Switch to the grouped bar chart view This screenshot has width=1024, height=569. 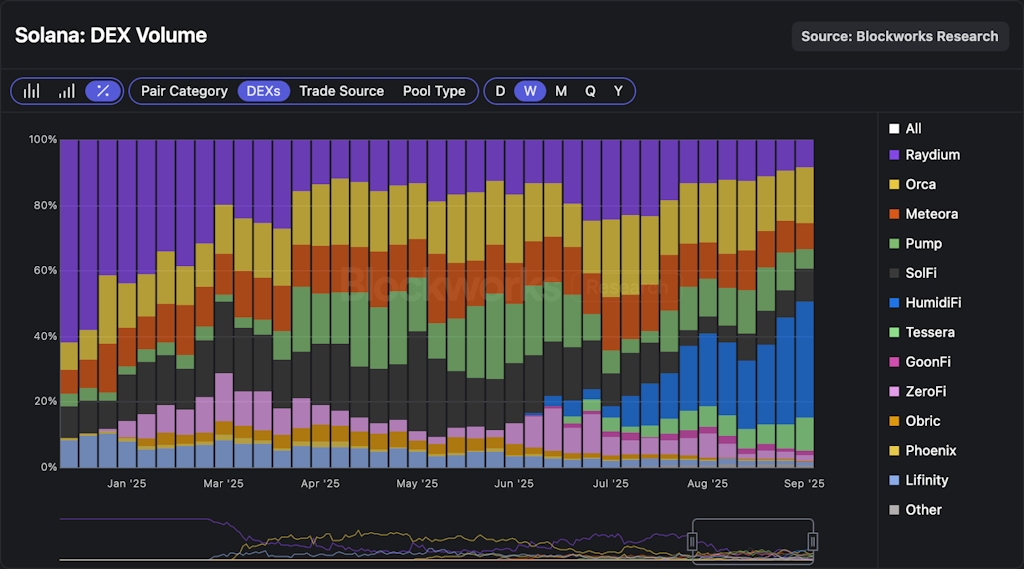(x=32, y=91)
